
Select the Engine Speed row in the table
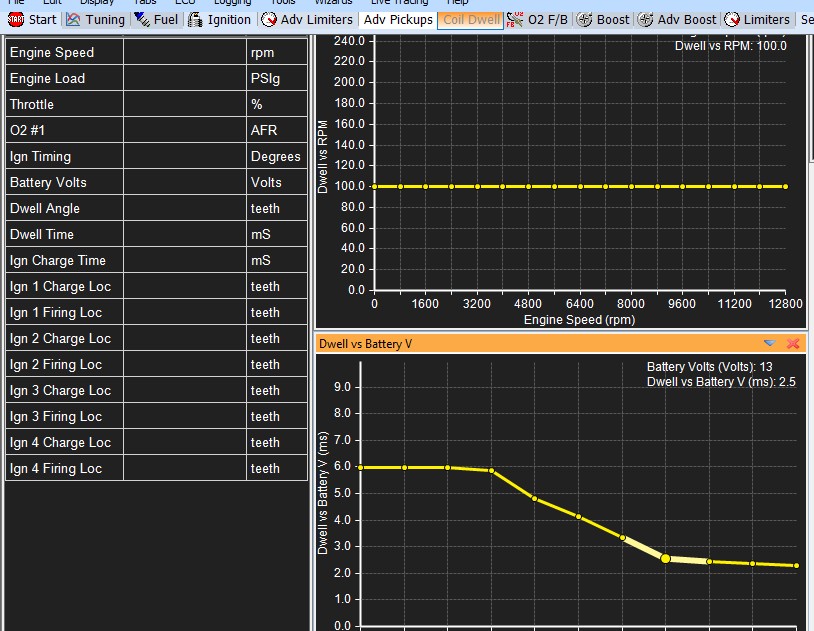(x=65, y=52)
